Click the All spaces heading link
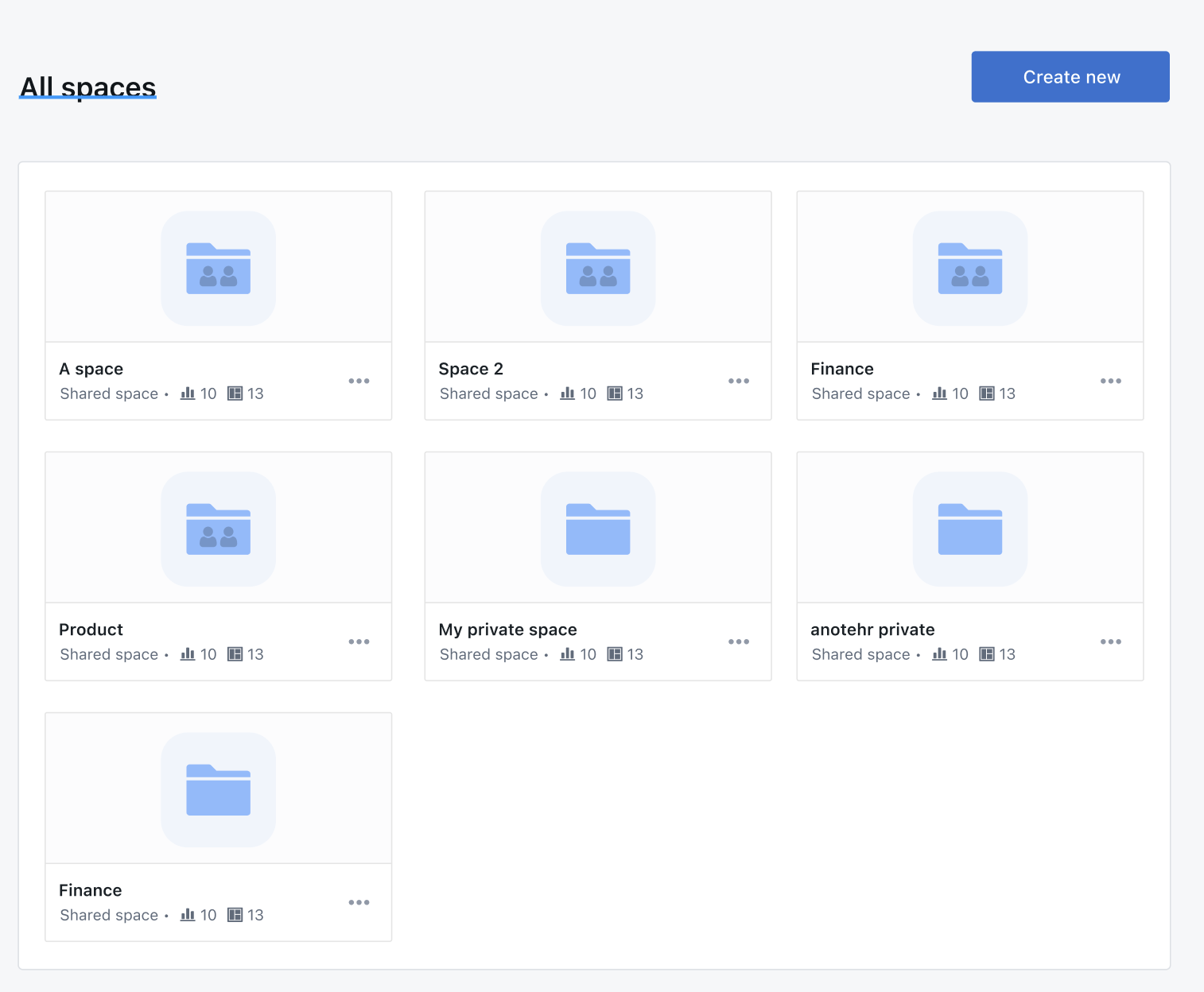 click(87, 87)
